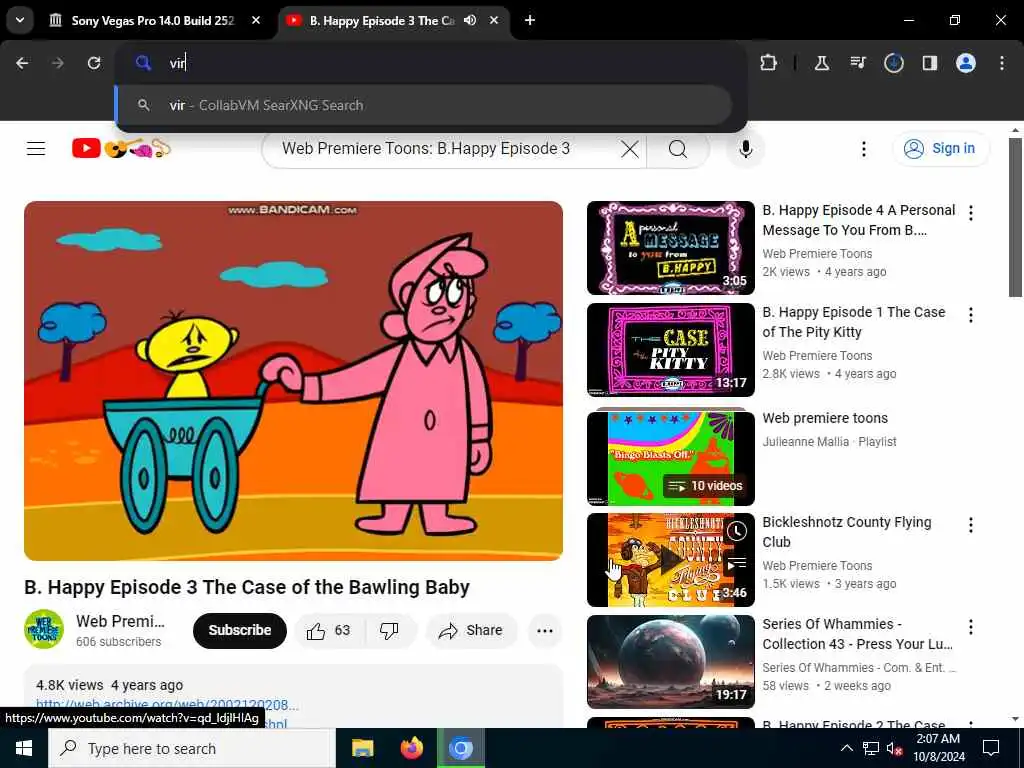The height and width of the screenshot is (768, 1024).
Task: Open the YouTube hamburger guide menu
Action: (36, 149)
